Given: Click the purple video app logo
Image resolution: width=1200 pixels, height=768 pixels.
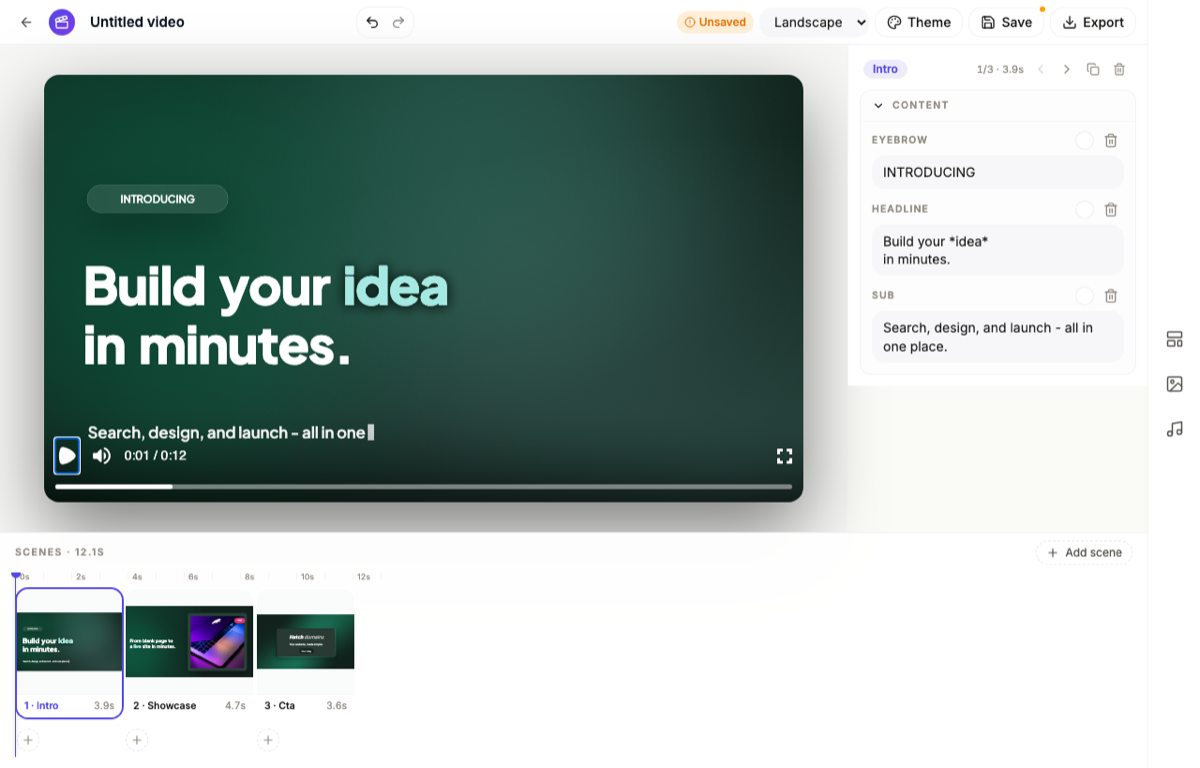Looking at the screenshot, I should [x=62, y=22].
